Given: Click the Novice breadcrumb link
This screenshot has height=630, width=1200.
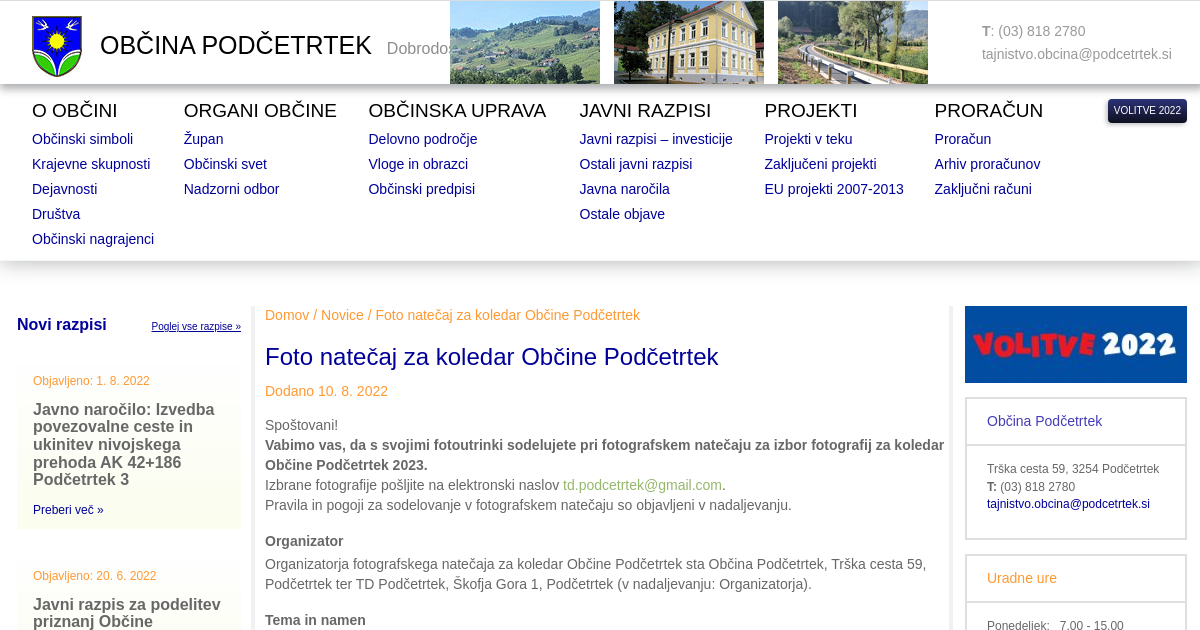Looking at the screenshot, I should [x=342, y=315].
